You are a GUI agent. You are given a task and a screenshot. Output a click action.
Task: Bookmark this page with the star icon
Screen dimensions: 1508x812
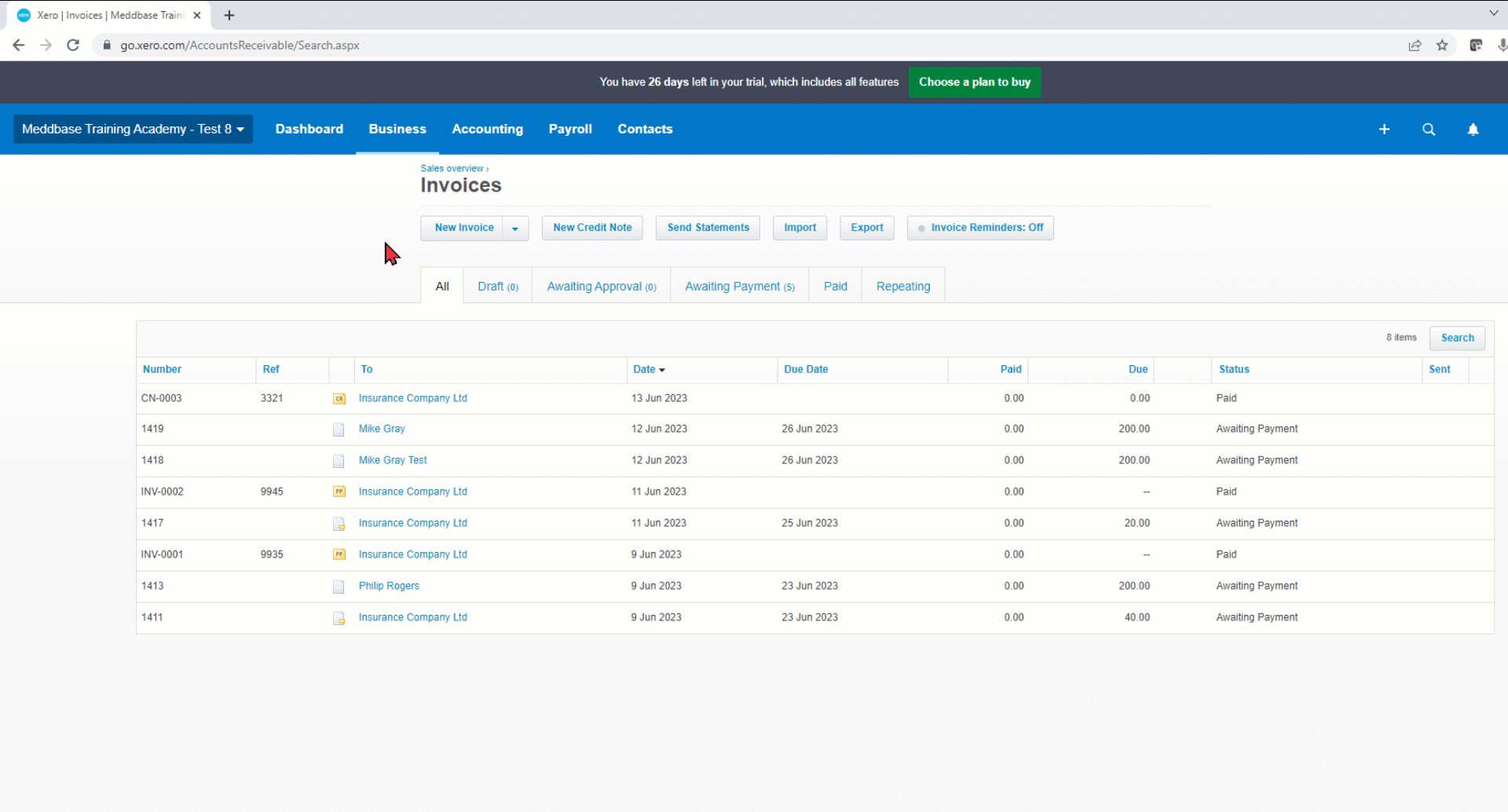[x=1442, y=46]
